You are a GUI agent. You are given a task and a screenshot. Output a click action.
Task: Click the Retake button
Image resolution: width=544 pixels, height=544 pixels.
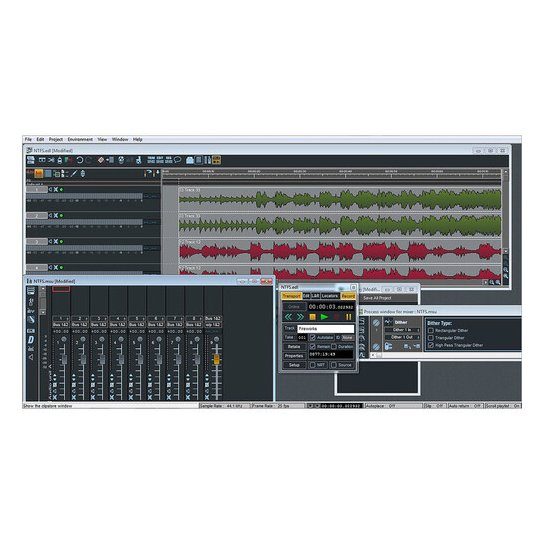tap(294, 347)
